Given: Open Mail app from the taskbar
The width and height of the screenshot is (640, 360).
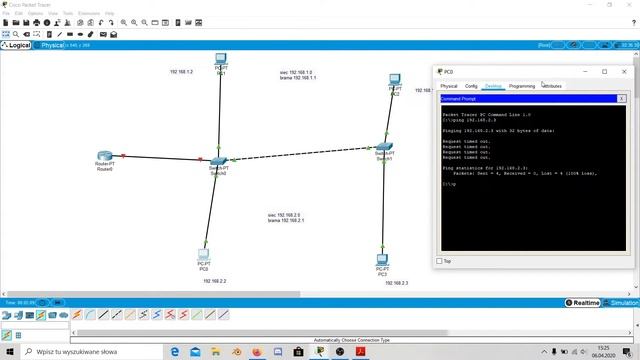Looking at the screenshot, I should click(195, 351).
